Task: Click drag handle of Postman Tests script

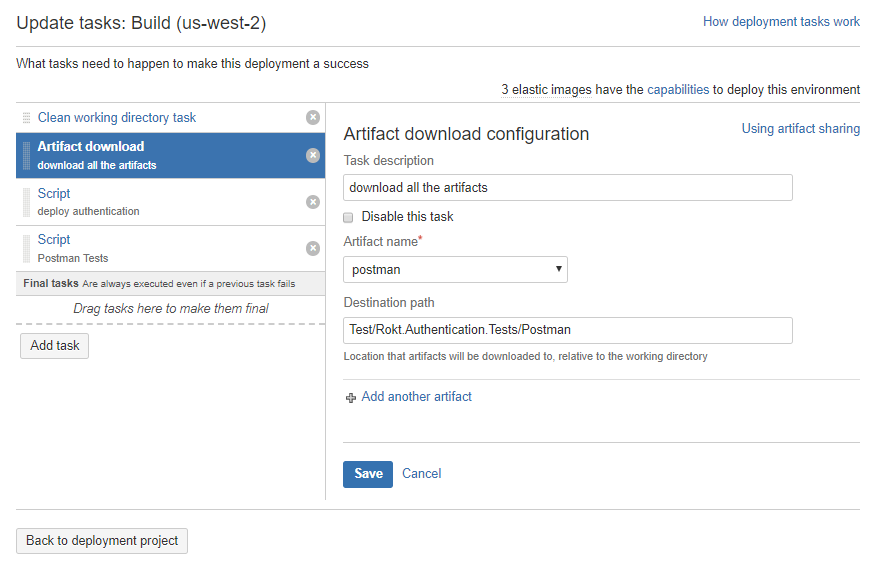Action: coord(26,248)
